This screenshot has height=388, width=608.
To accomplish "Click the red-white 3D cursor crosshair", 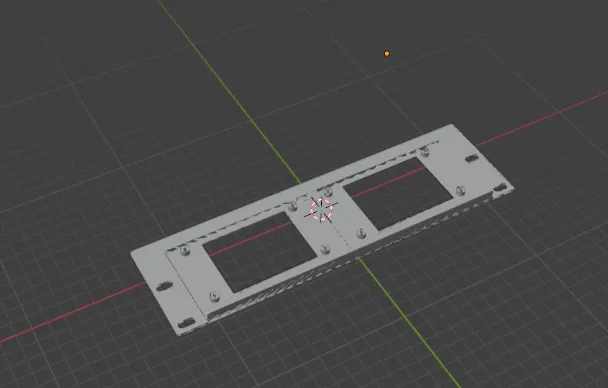I will (321, 209).
